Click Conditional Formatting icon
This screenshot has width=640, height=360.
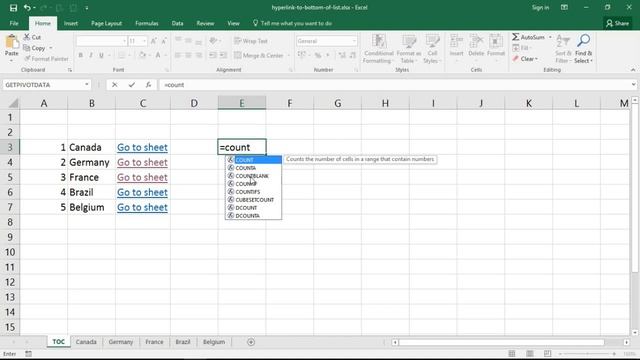coord(379,42)
